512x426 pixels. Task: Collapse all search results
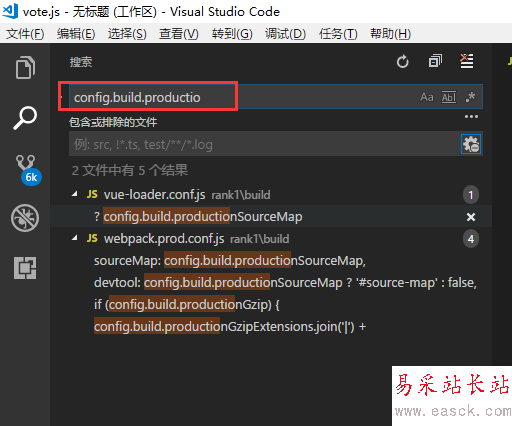[435, 61]
